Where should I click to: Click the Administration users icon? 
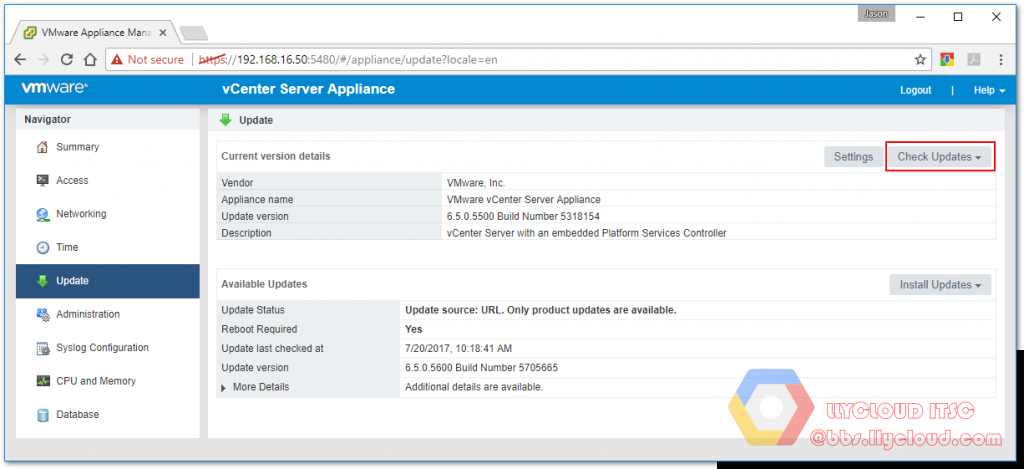(42, 315)
